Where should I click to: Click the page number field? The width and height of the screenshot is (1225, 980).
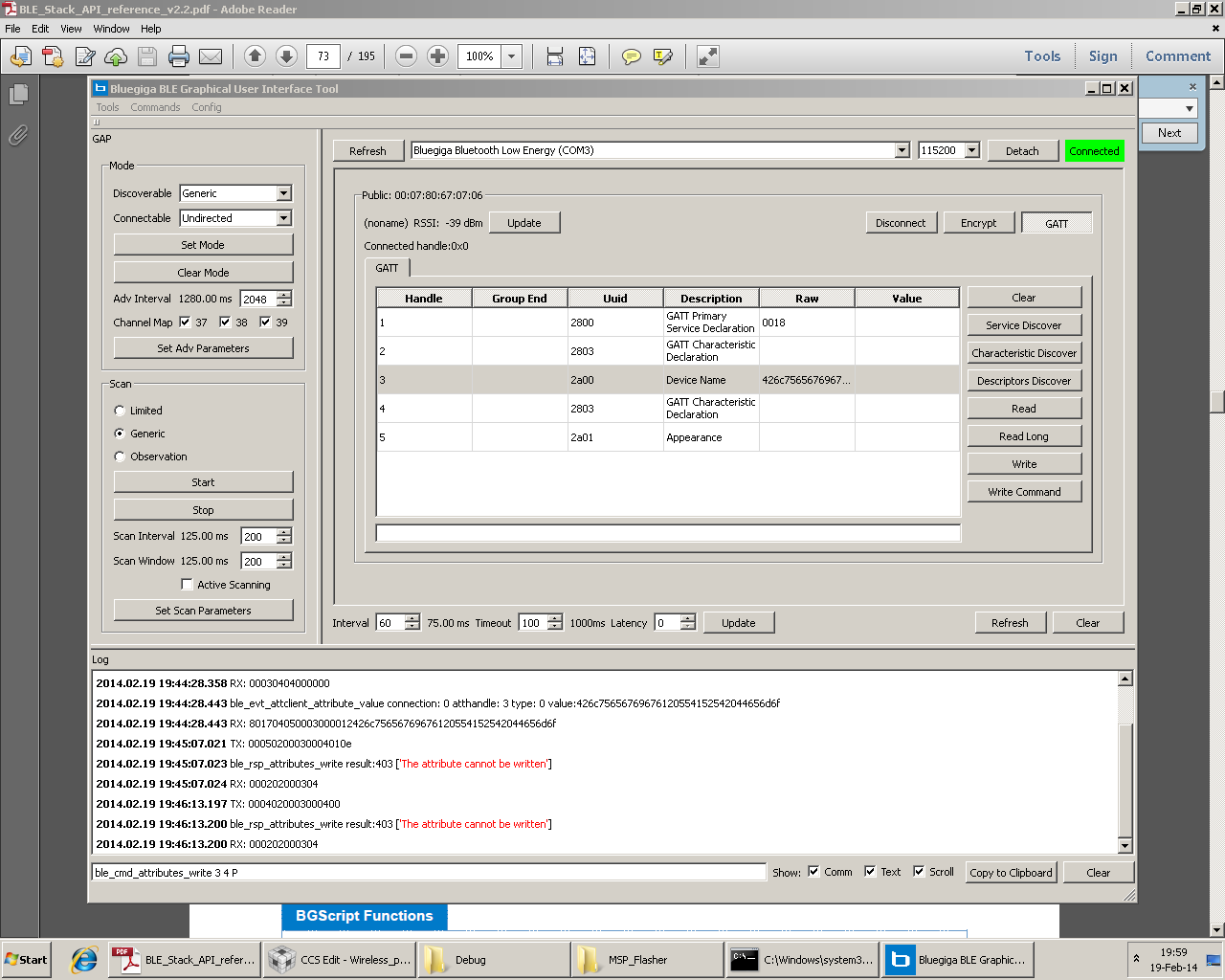click(323, 56)
